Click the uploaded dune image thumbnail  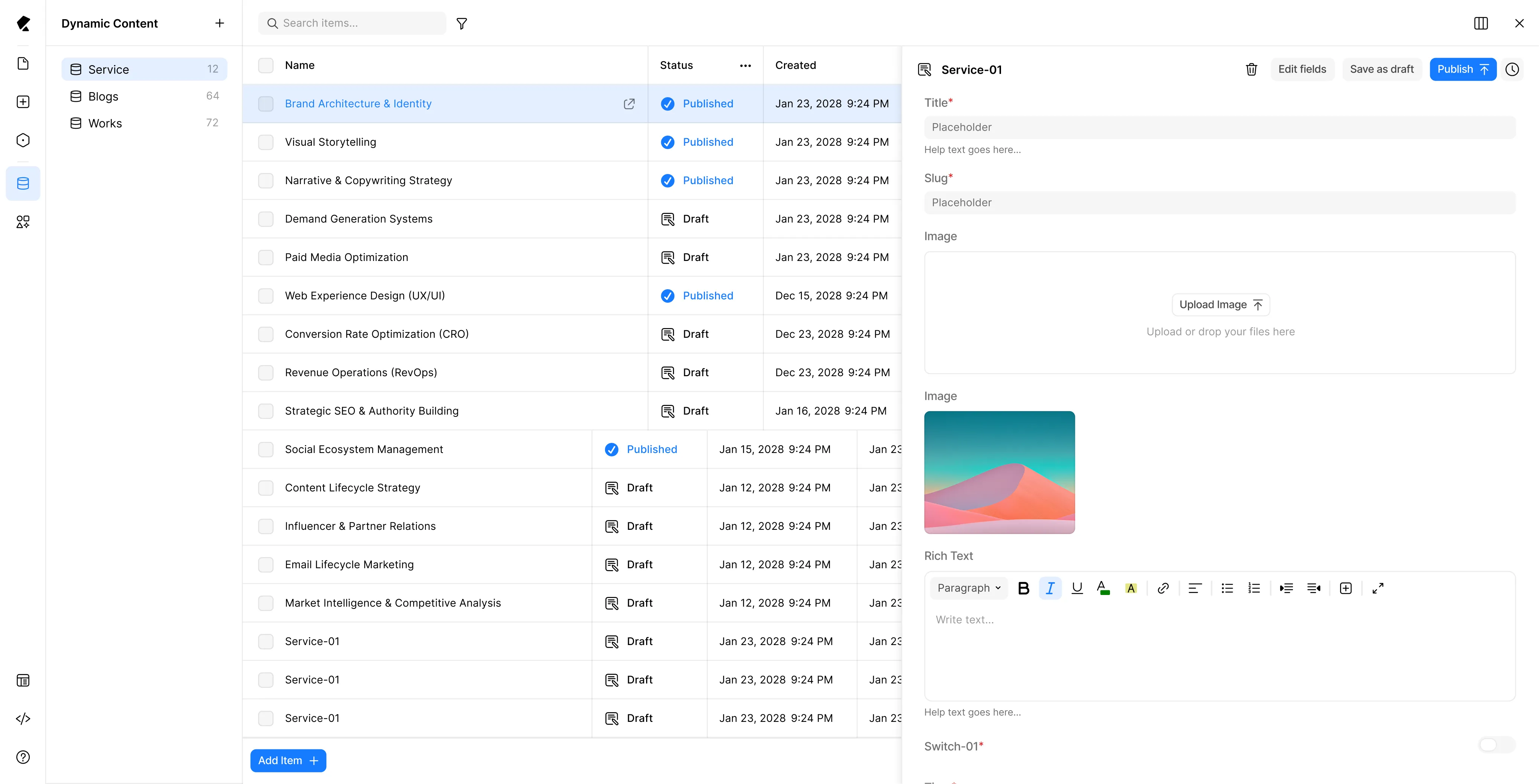pyautogui.click(x=1000, y=472)
